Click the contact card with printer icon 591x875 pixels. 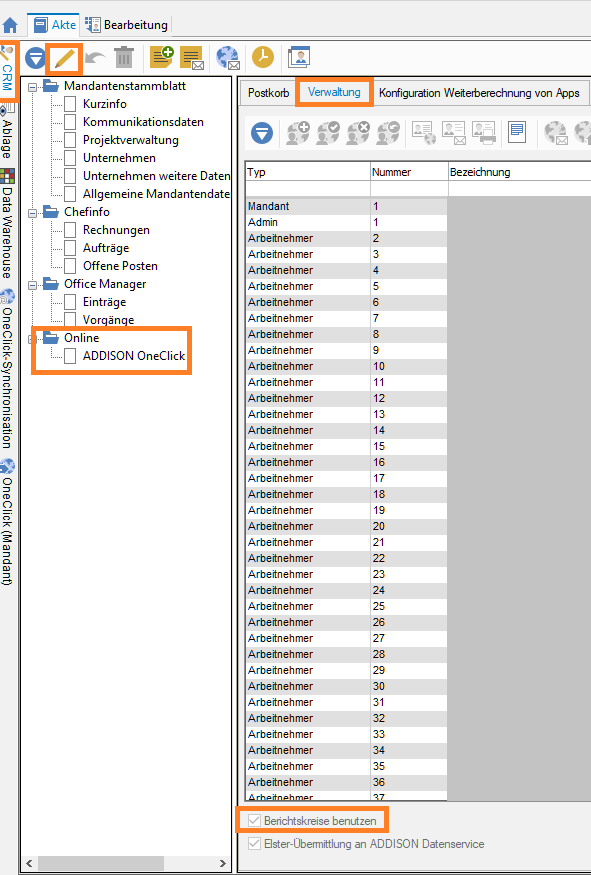pyautogui.click(x=484, y=133)
